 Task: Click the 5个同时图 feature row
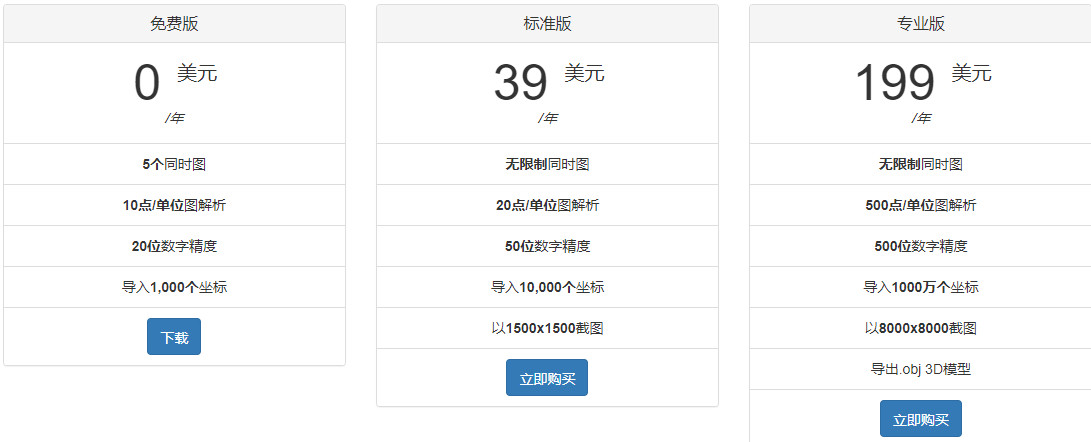(x=174, y=164)
